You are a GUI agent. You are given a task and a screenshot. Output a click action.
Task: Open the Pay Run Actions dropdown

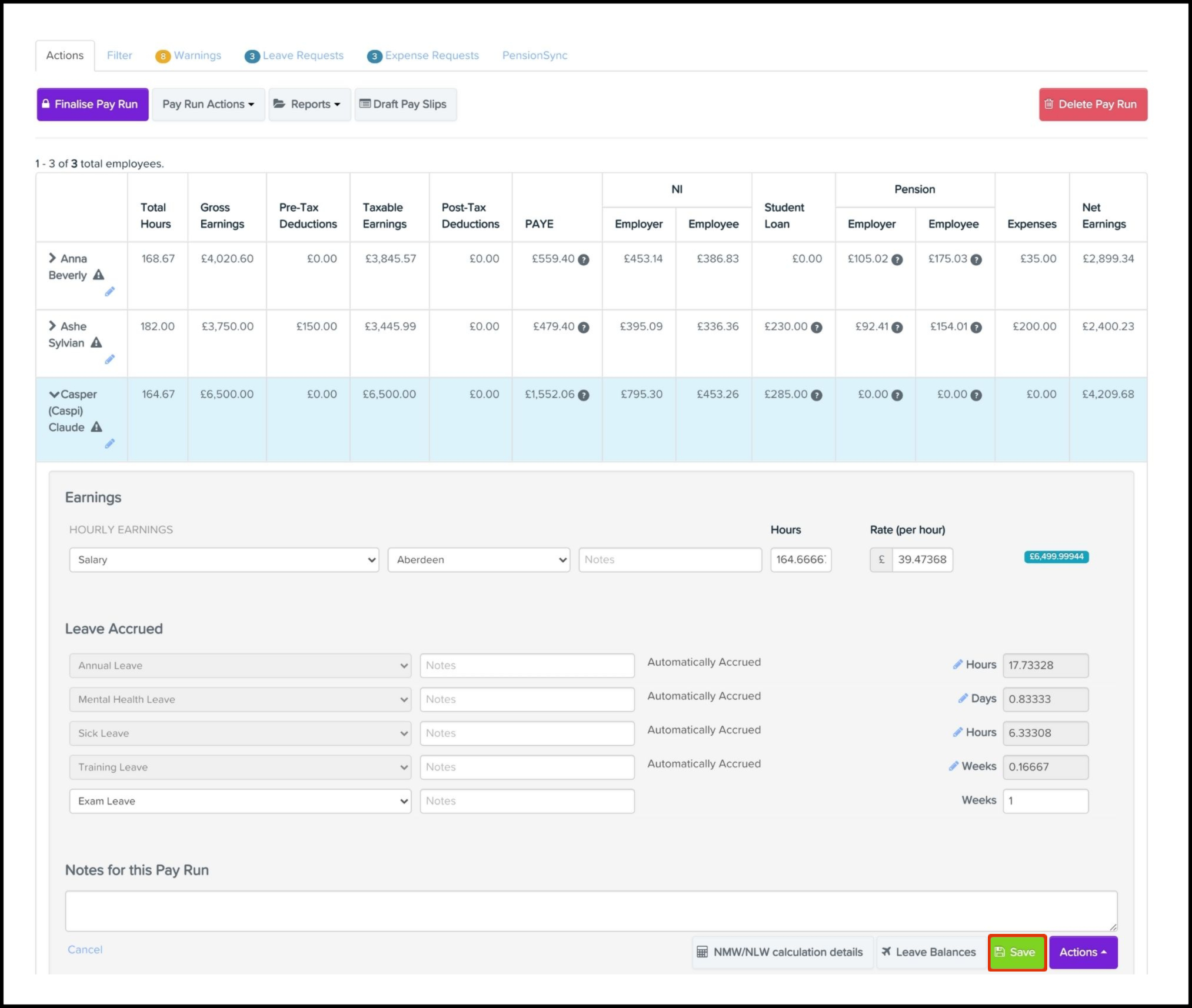(208, 104)
